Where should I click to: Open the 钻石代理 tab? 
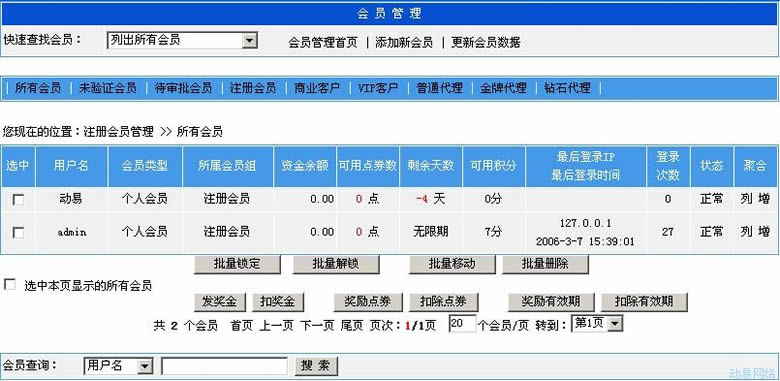click(568, 89)
